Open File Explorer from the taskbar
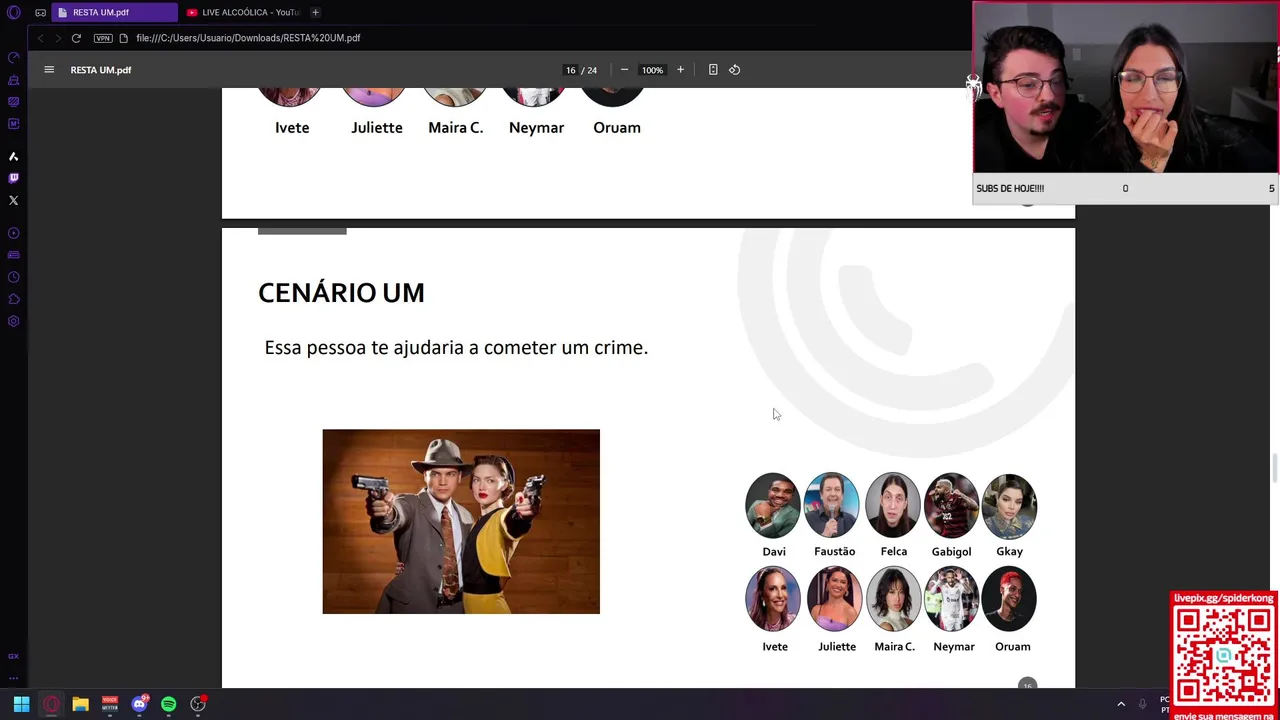The width and height of the screenshot is (1280, 720). coord(80,704)
